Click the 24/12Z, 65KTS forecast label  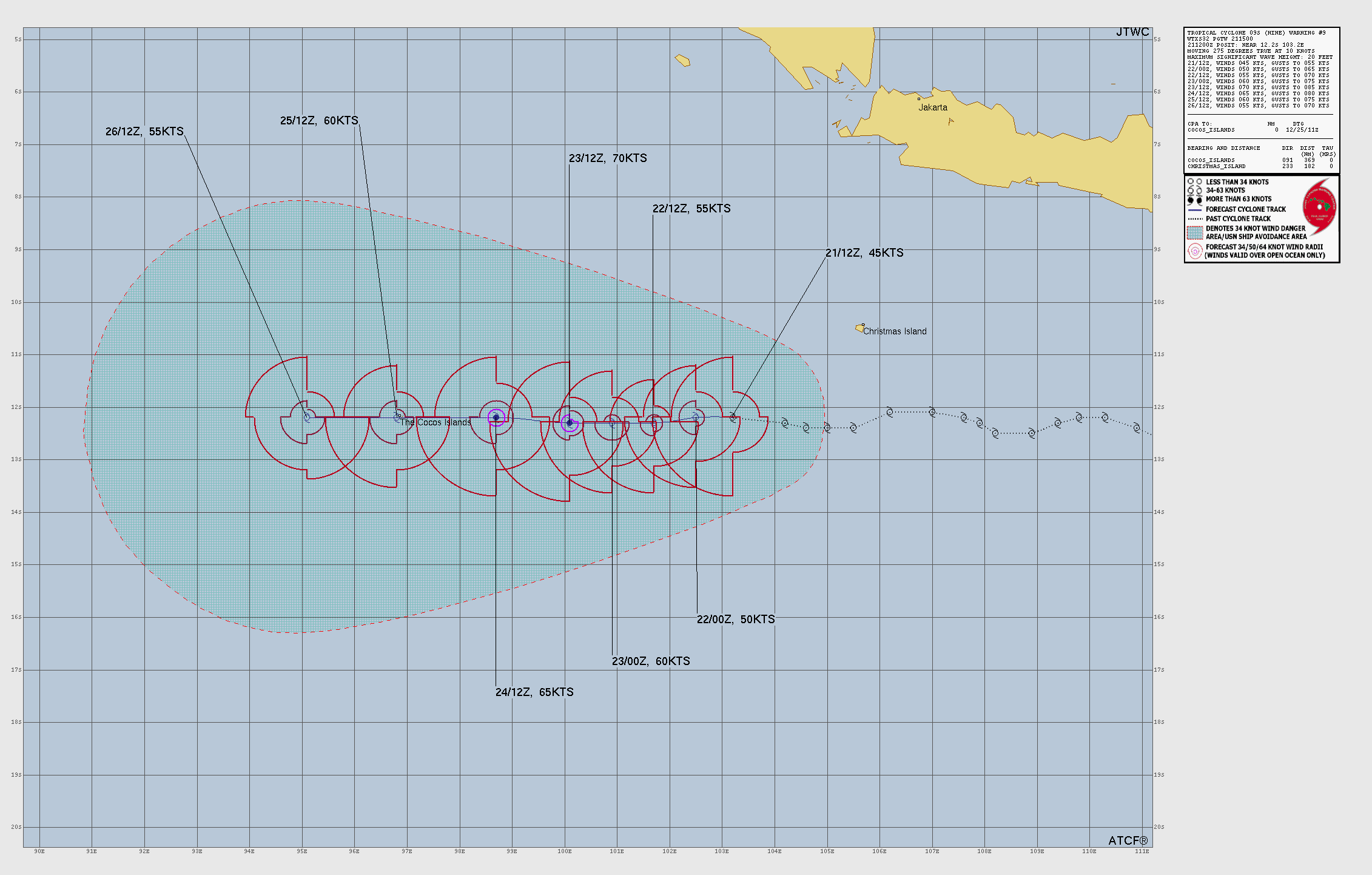[x=534, y=692]
